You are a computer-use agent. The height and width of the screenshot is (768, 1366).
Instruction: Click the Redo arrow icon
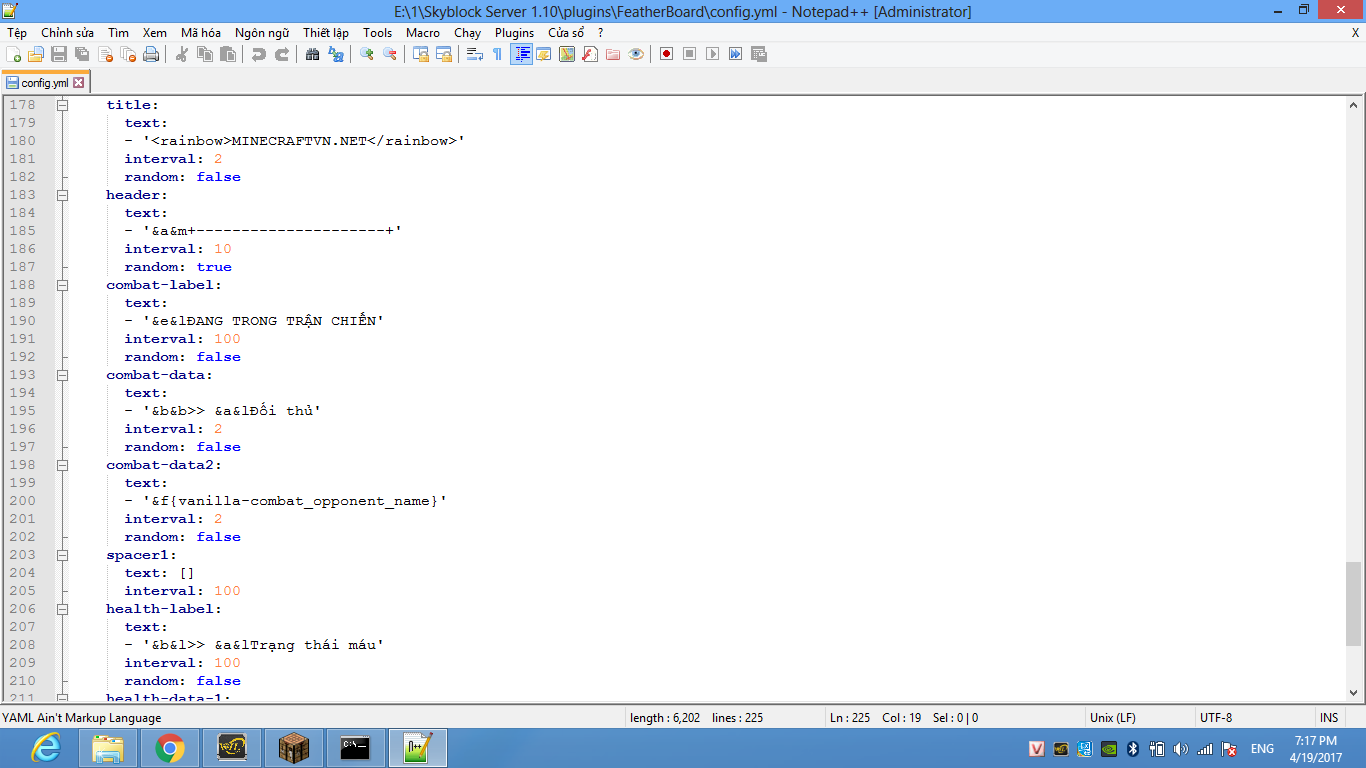(282, 54)
